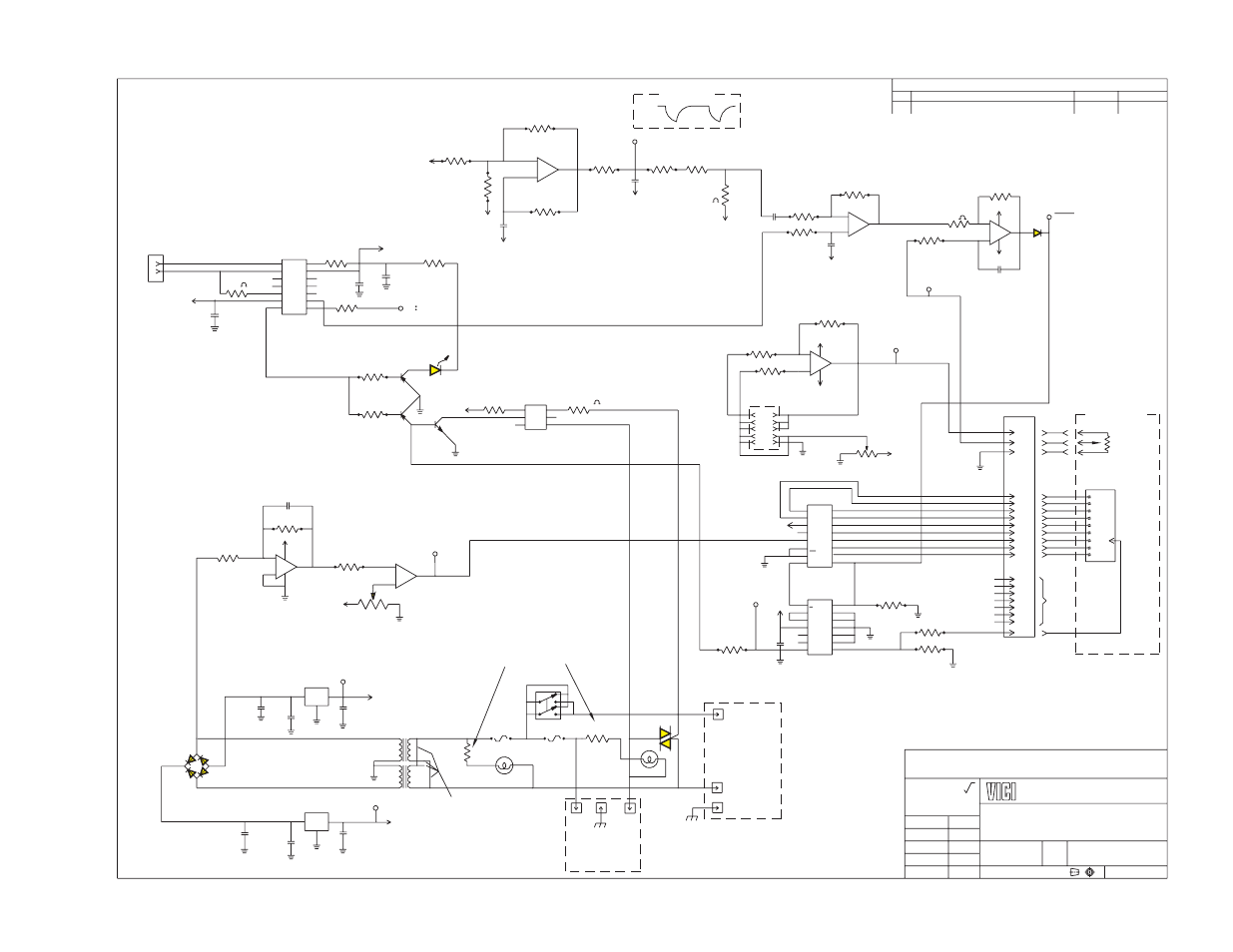Click the IC beside the two-pin connector

(295, 287)
